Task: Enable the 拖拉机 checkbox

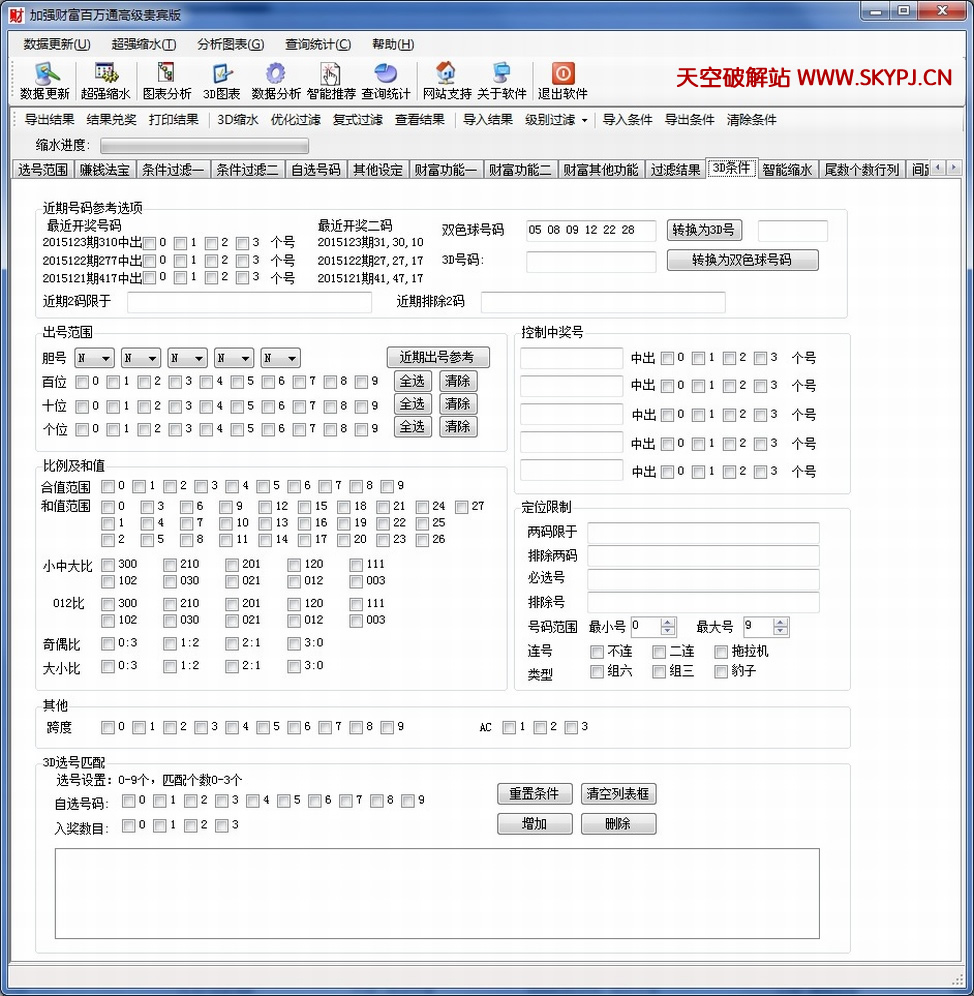Action: pos(721,652)
